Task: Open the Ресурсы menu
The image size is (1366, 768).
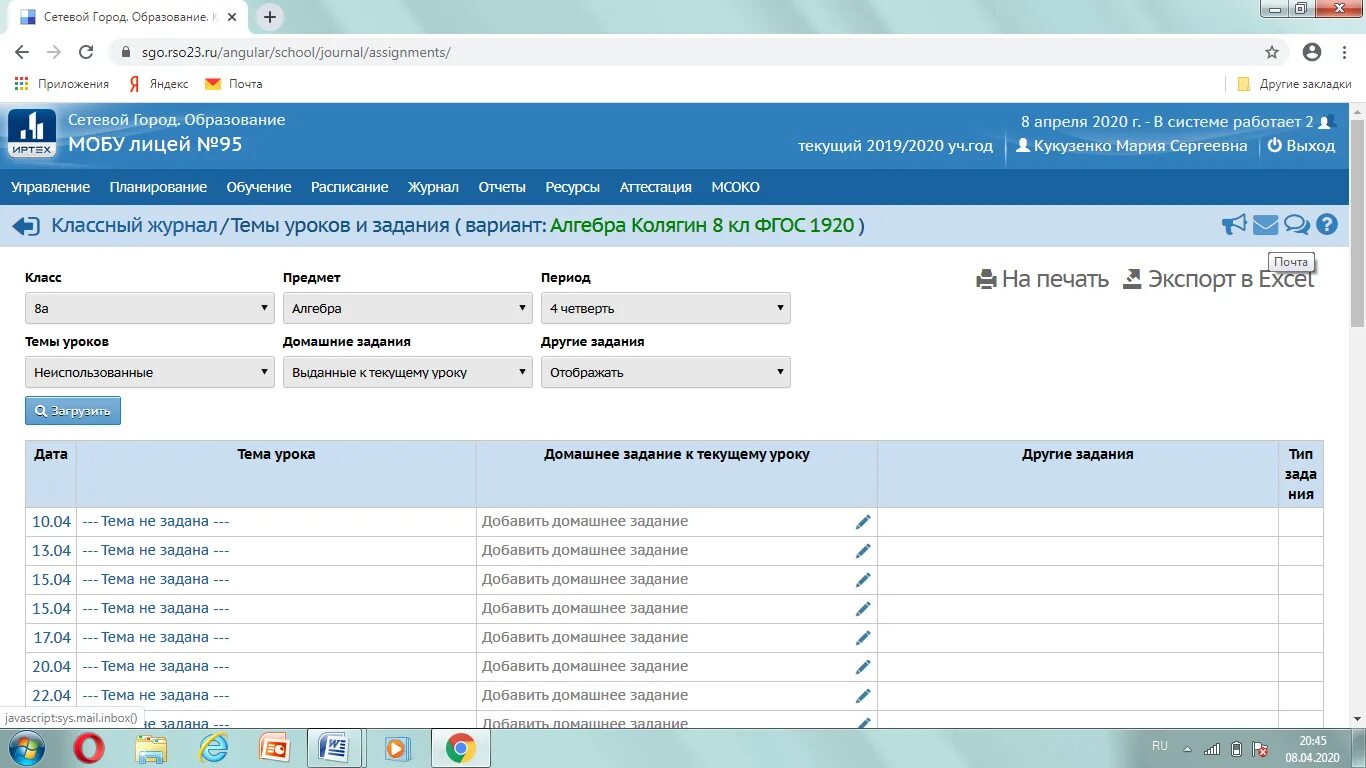Action: (x=573, y=187)
